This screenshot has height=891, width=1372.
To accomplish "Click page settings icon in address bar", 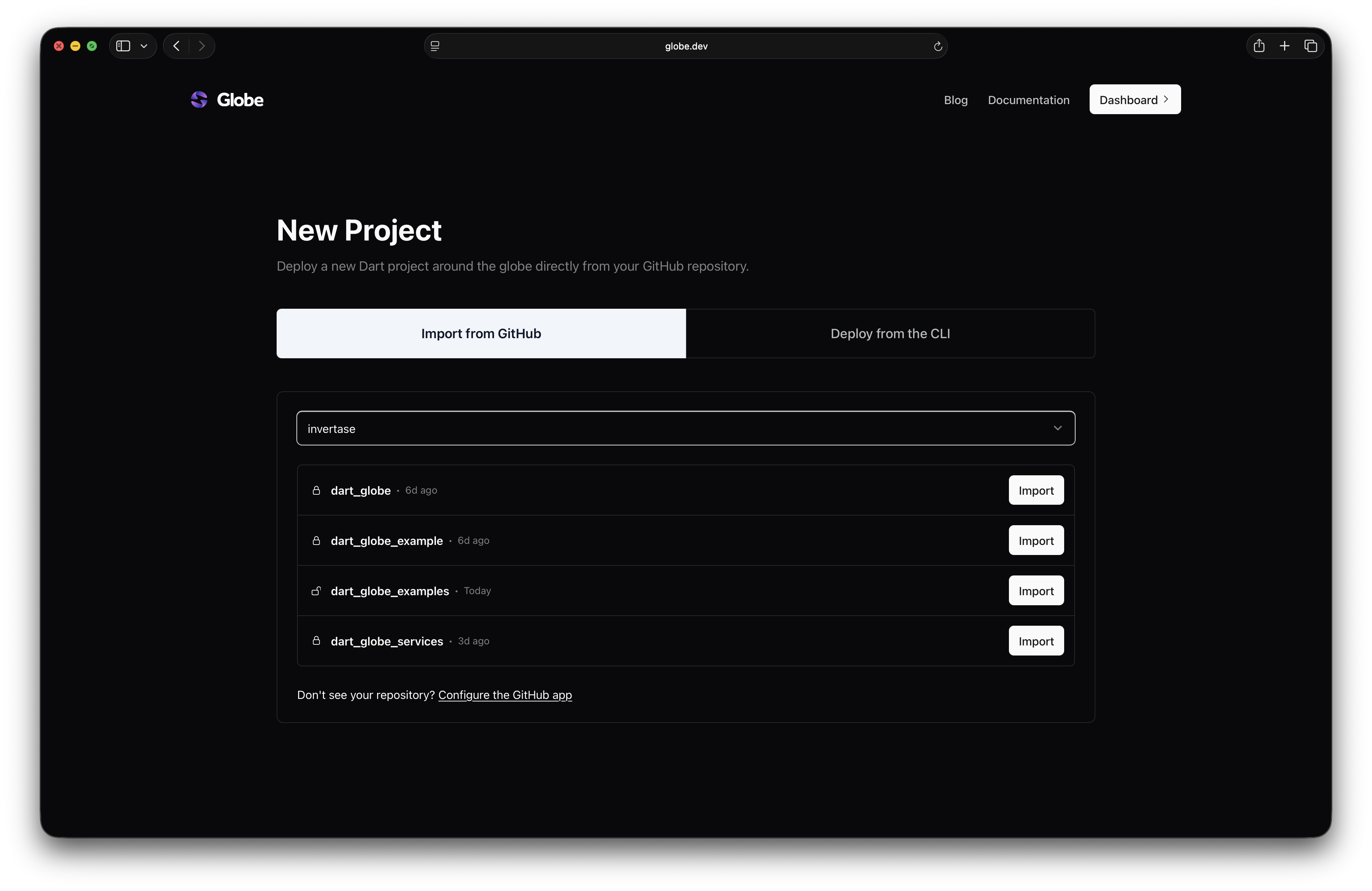I will (435, 46).
